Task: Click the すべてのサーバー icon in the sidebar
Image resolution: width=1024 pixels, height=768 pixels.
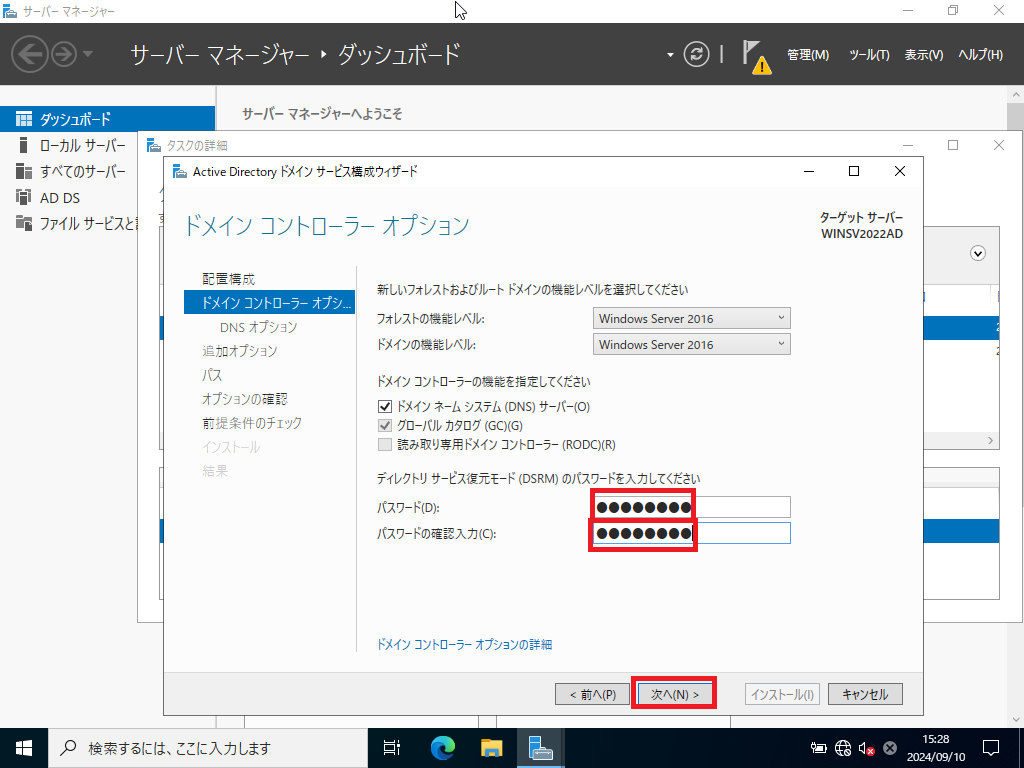Action: pos(24,171)
